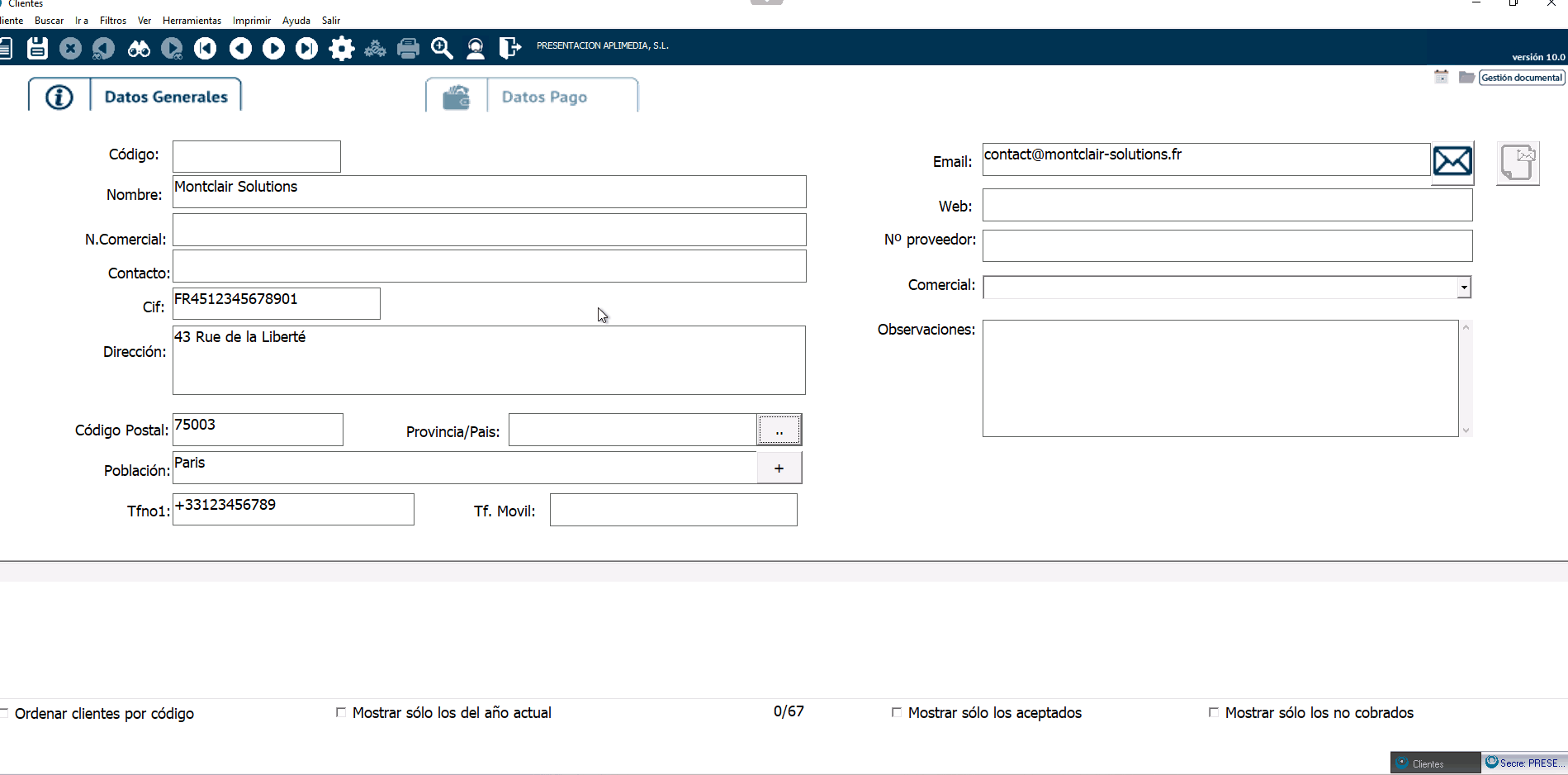
Task: Enable Ordenar clientes por código
Action: (4, 713)
